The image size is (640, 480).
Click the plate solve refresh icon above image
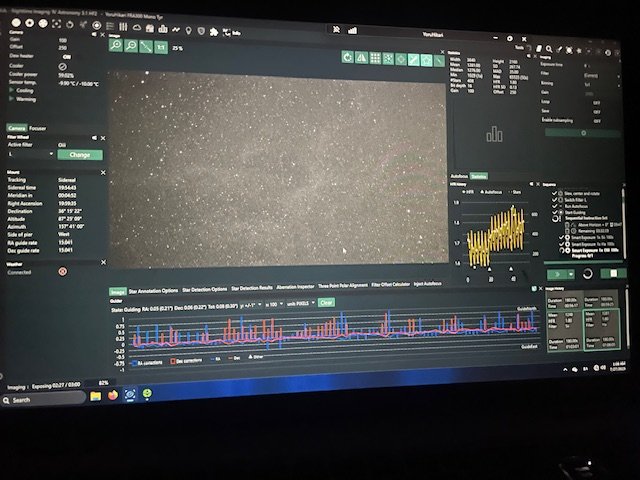[346, 58]
